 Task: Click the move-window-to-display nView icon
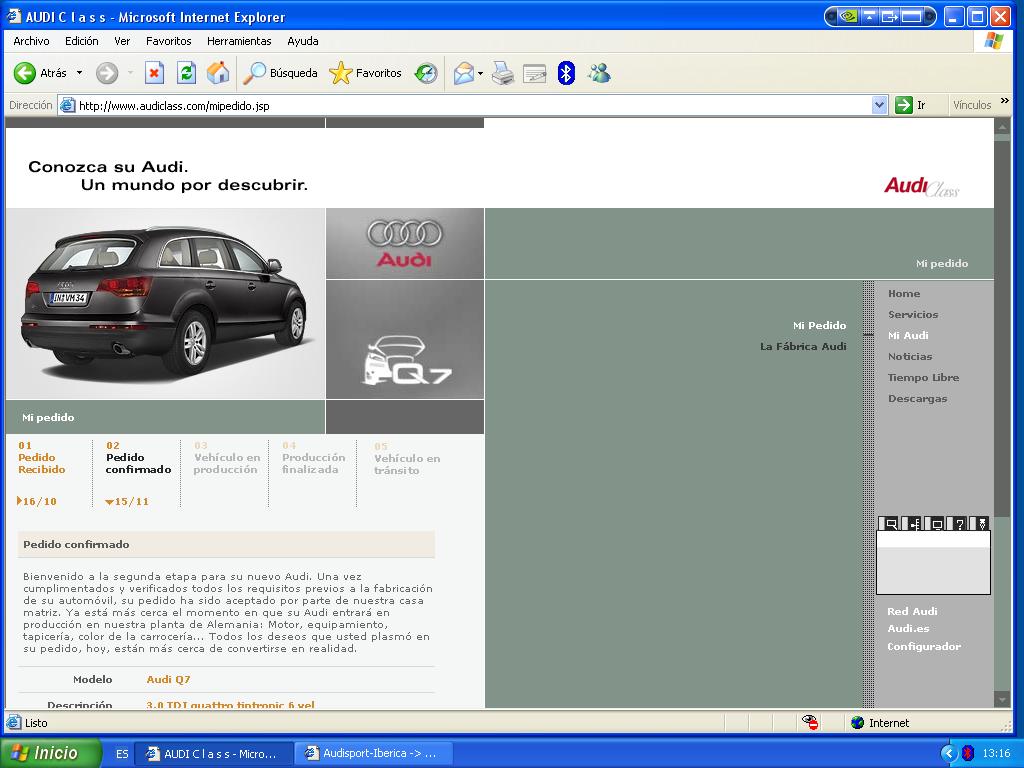889,16
